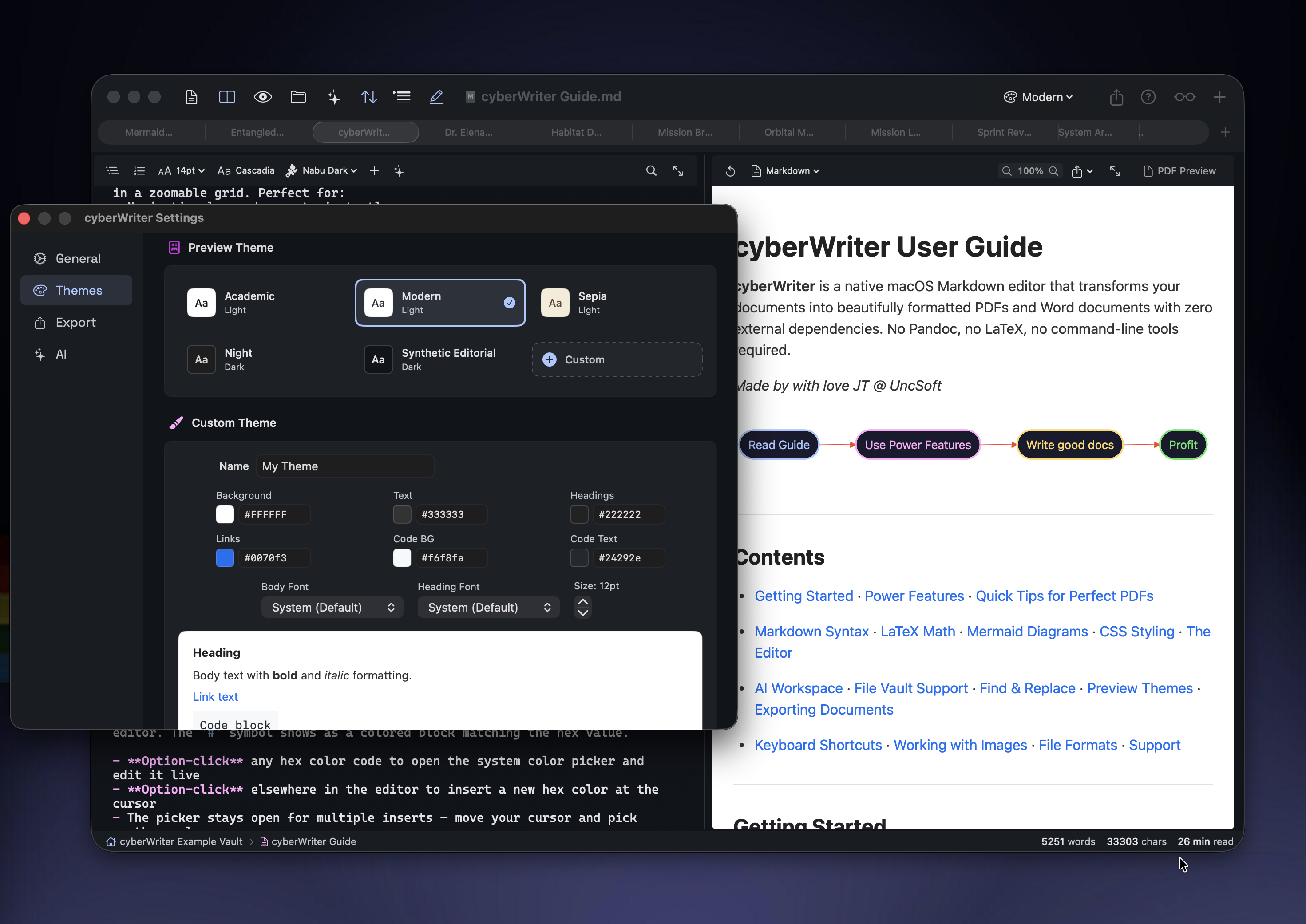Switch to the Dr. Elena document tab
This screenshot has height=924, width=1306.
tap(468, 132)
